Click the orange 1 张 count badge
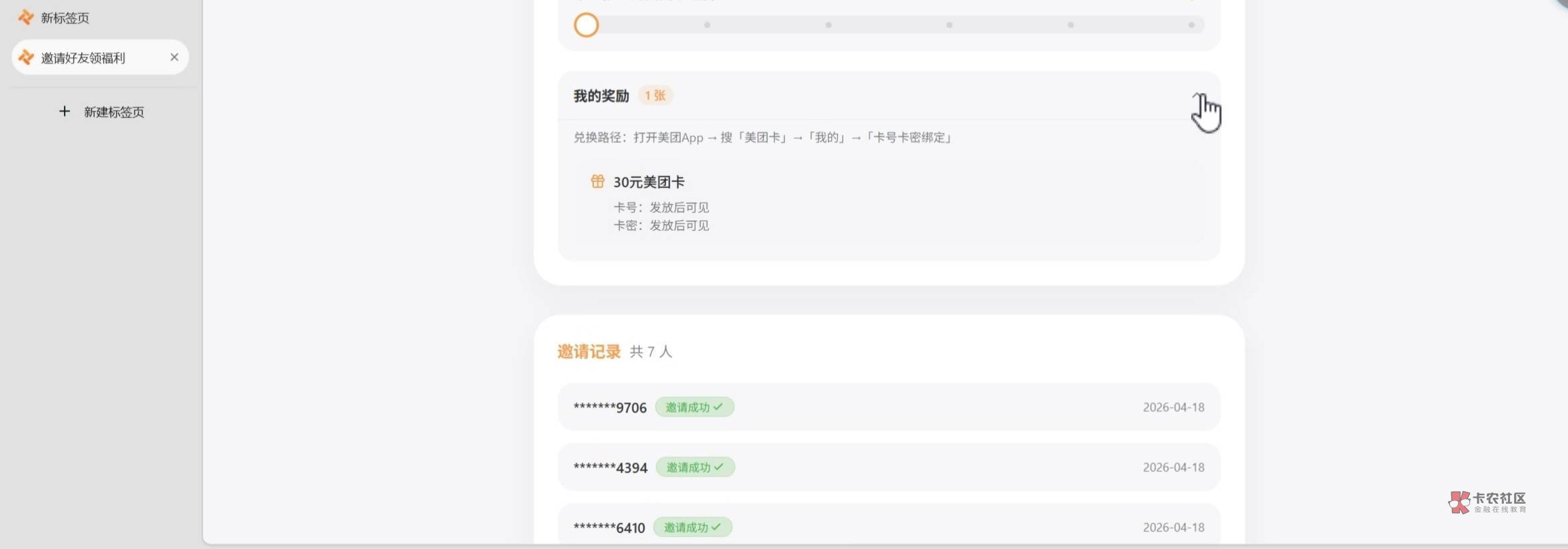1568x549 pixels. [x=655, y=96]
